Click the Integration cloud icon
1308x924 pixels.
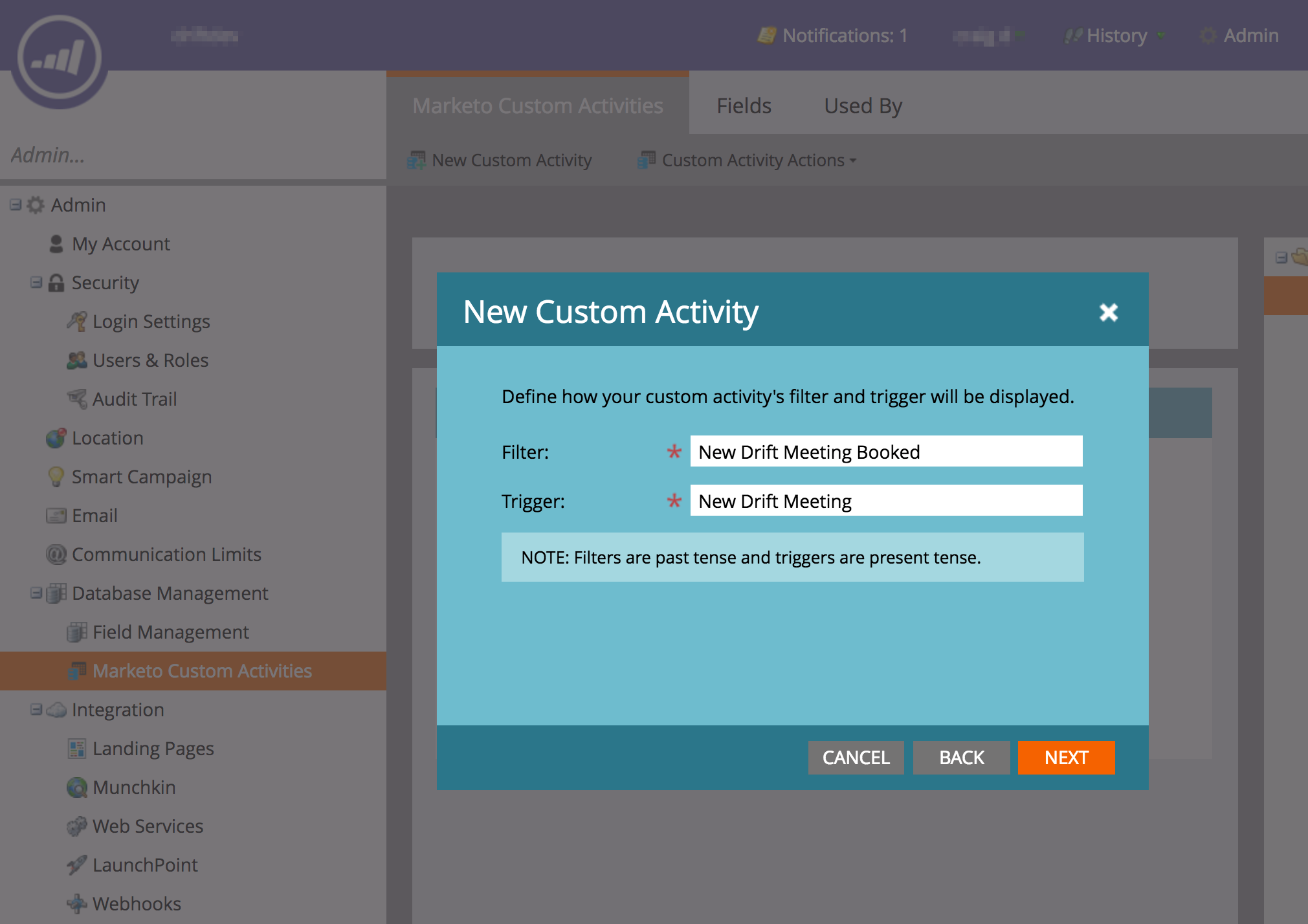[x=56, y=710]
